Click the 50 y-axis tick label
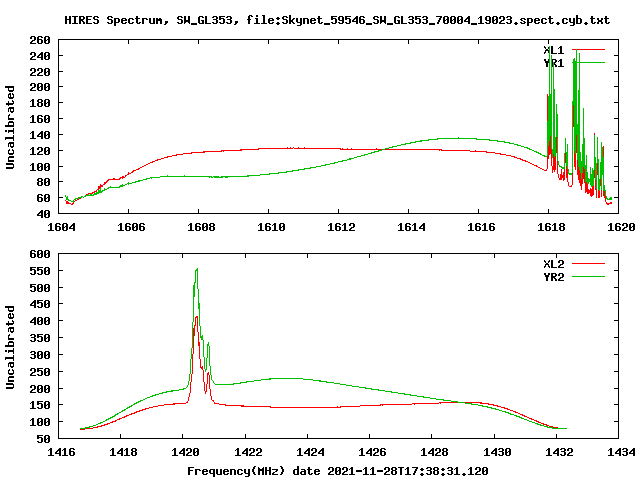The width and height of the screenshot is (640, 480). [44, 439]
